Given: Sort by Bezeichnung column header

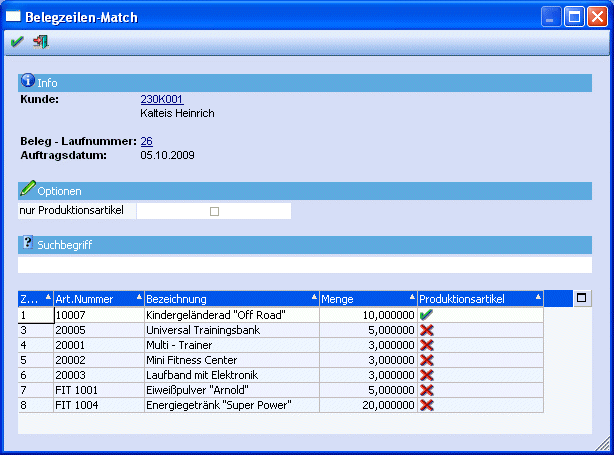Looking at the screenshot, I should click(230, 299).
